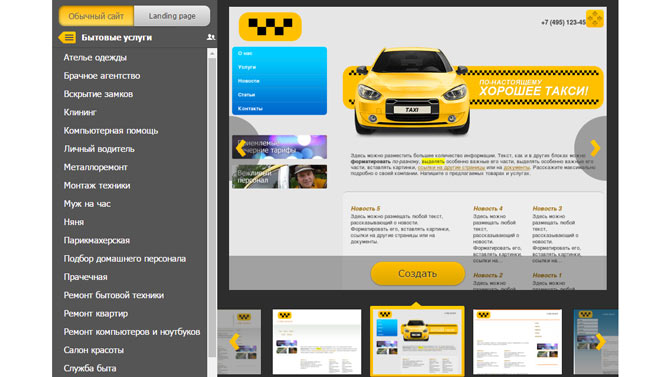This screenshot has width=670, height=377.
Task: Click the Создать button
Action: (x=417, y=274)
